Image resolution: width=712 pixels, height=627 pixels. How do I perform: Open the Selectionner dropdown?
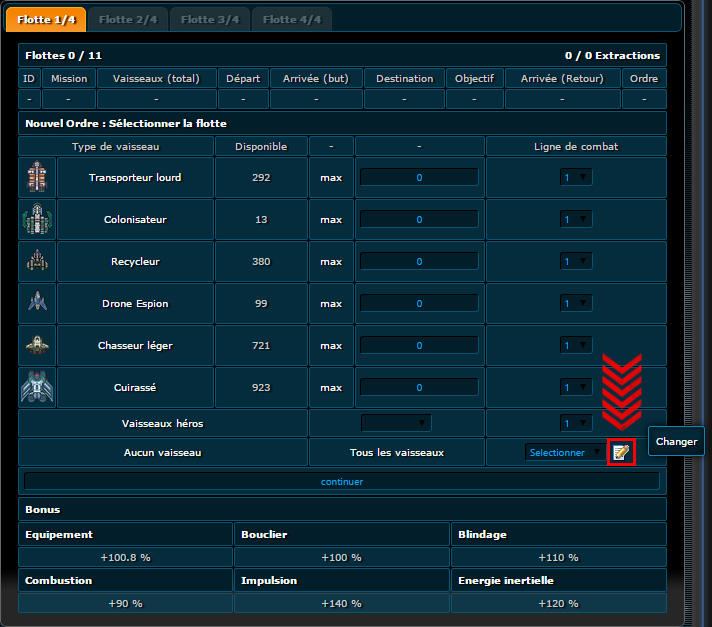pyautogui.click(x=564, y=453)
